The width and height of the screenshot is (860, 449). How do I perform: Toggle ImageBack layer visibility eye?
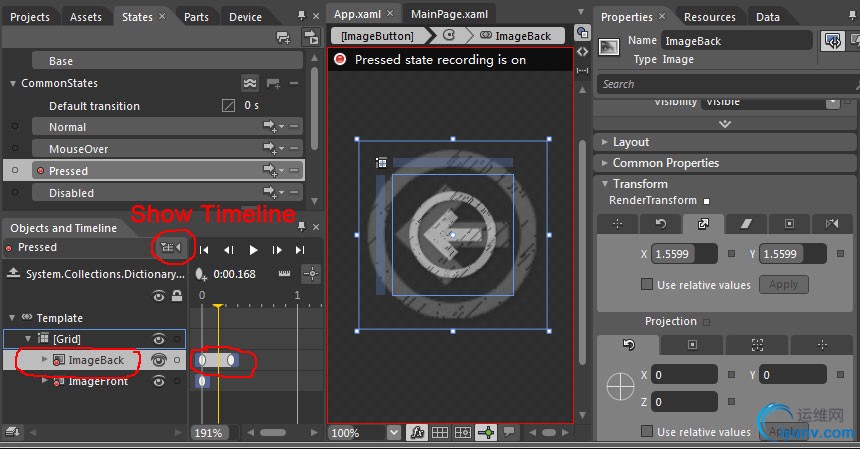[x=159, y=360]
